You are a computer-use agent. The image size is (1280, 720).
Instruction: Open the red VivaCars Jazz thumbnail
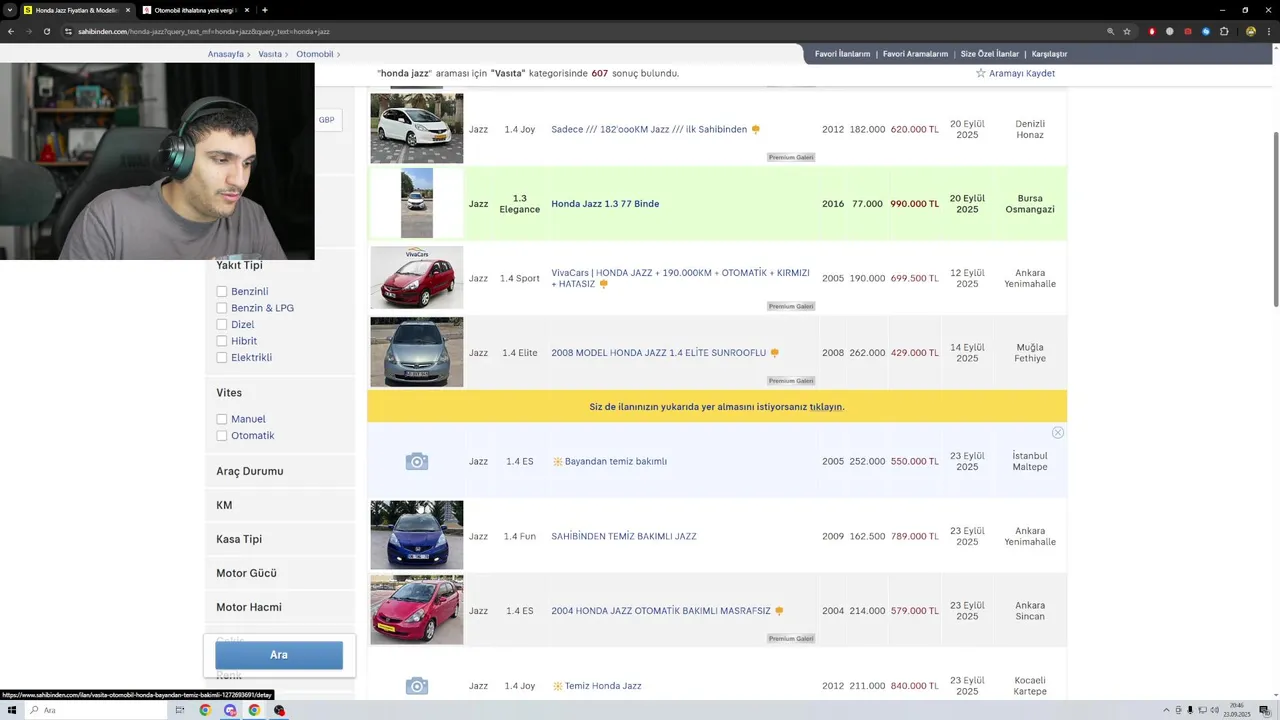(x=417, y=278)
